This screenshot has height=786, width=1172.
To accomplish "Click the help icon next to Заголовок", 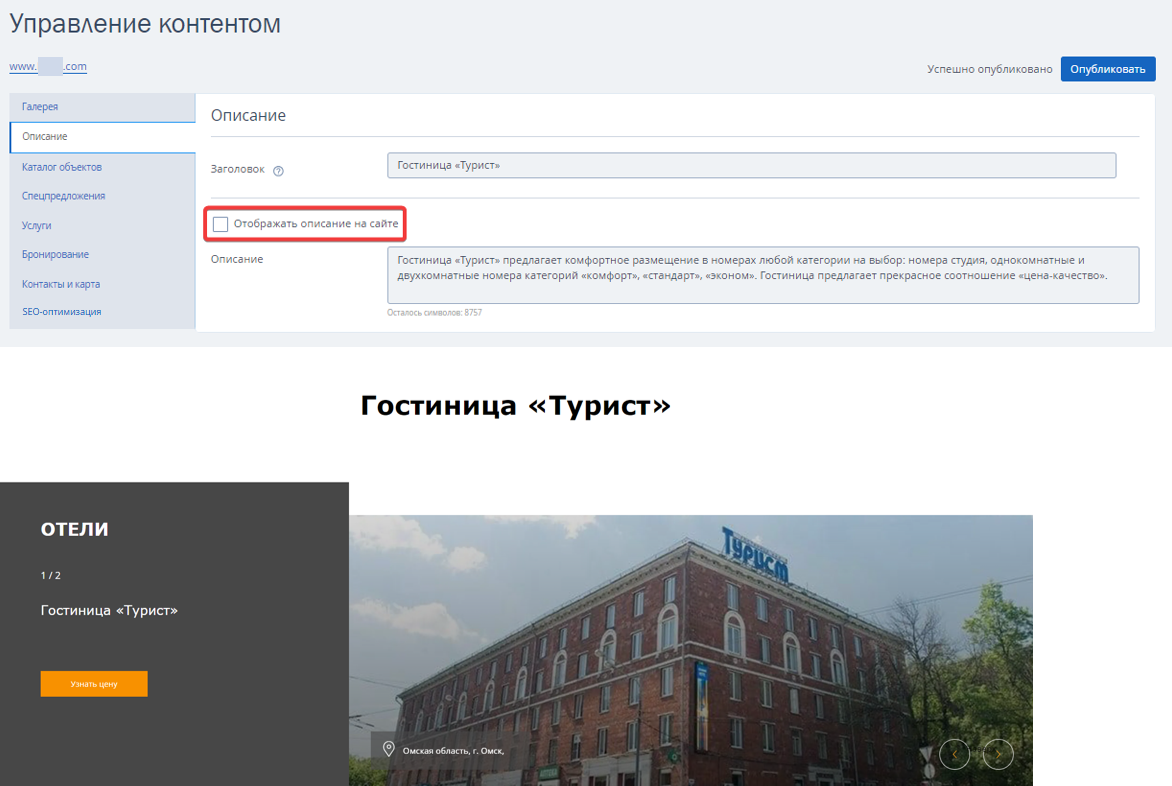I will [x=278, y=170].
